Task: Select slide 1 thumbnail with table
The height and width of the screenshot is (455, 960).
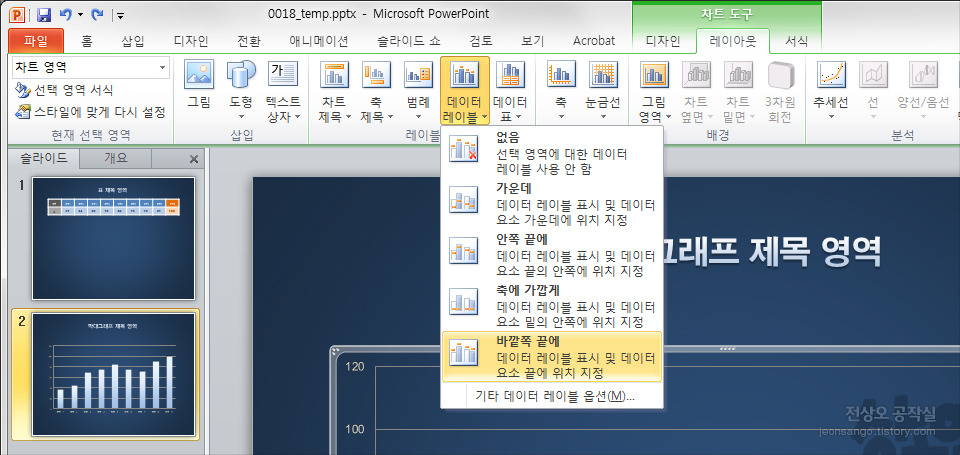Action: coord(114,238)
